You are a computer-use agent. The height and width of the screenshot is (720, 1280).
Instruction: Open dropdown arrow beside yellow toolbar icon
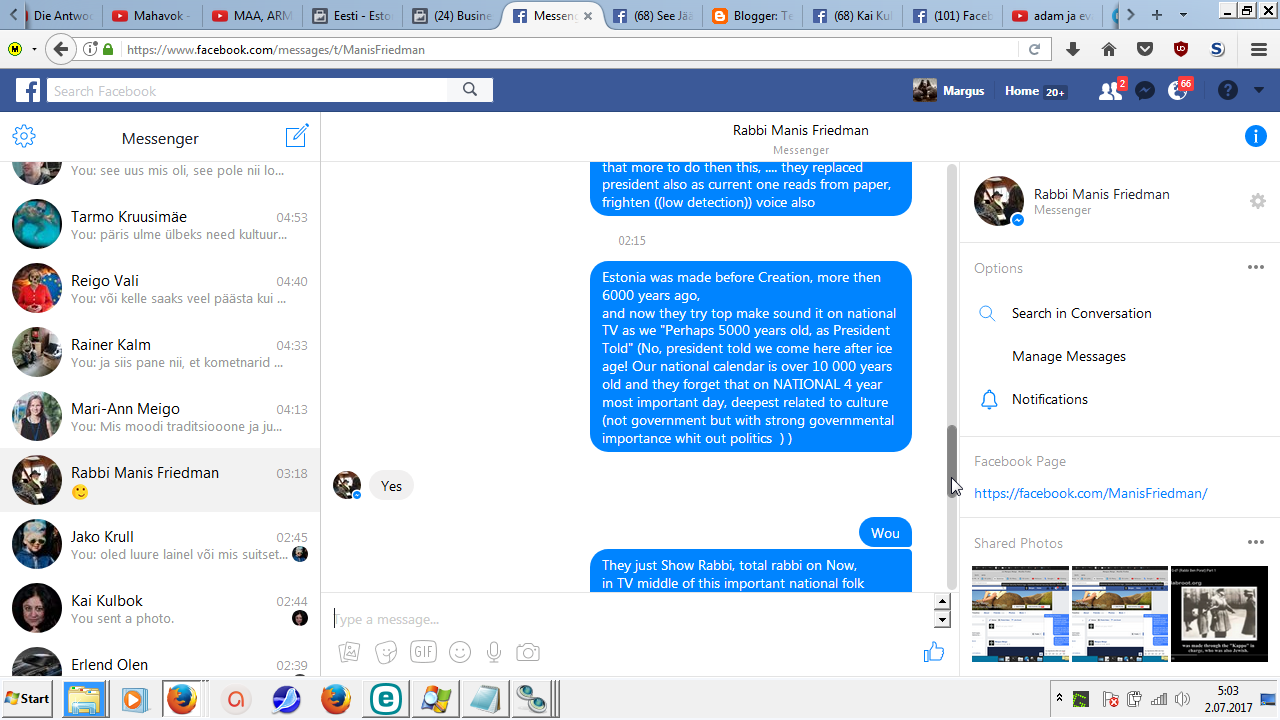click(x=34, y=49)
